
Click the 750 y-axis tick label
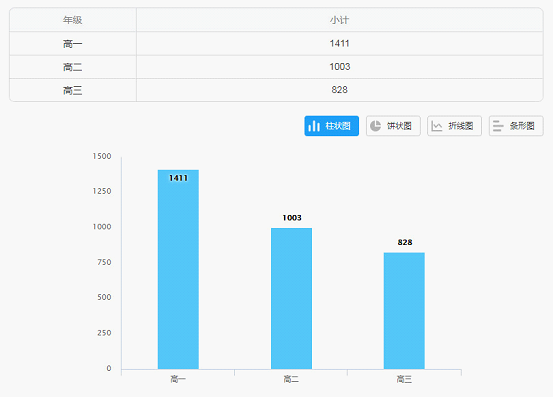(x=104, y=262)
